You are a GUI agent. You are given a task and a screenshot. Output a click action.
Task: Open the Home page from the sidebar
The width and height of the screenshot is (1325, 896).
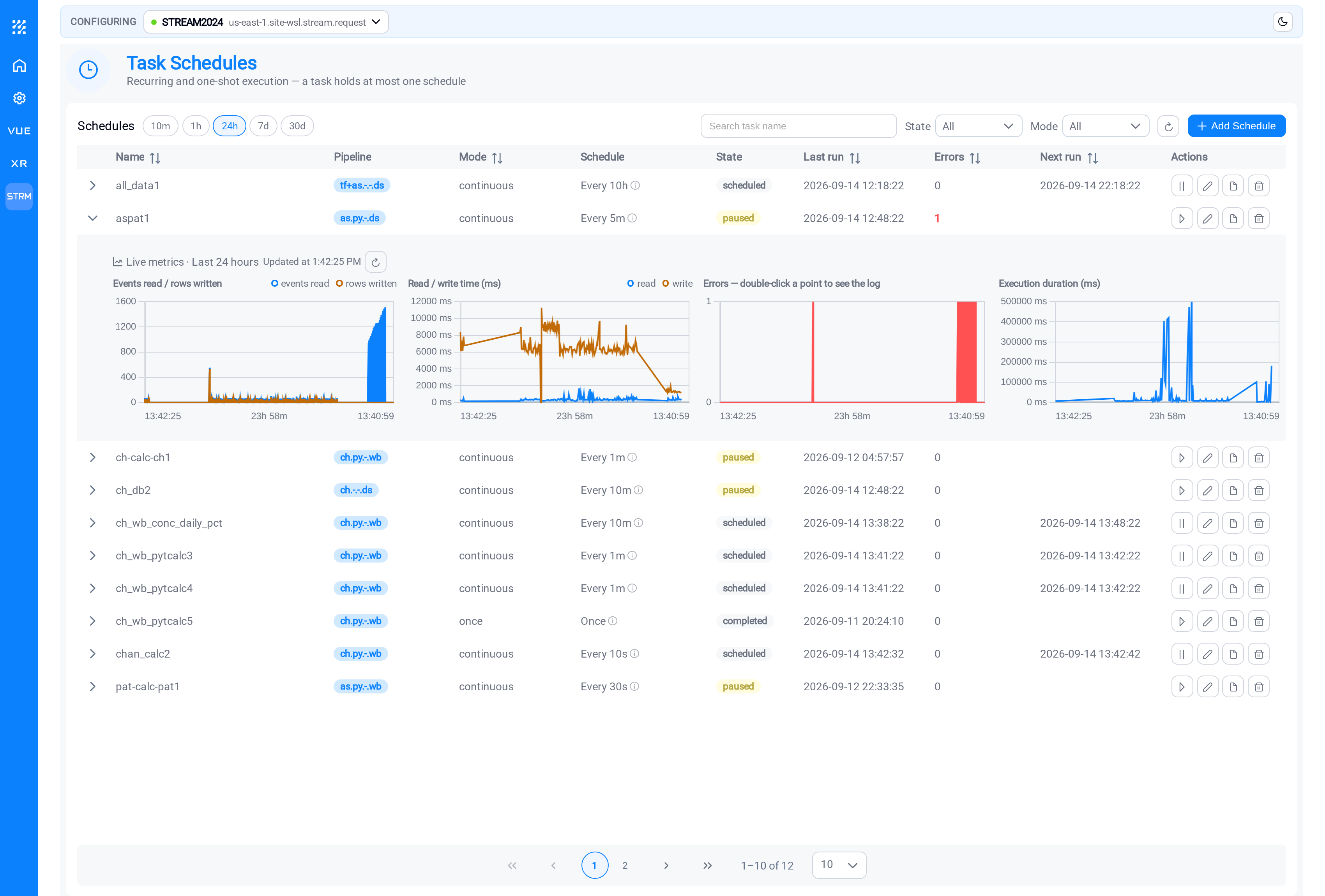[19, 65]
